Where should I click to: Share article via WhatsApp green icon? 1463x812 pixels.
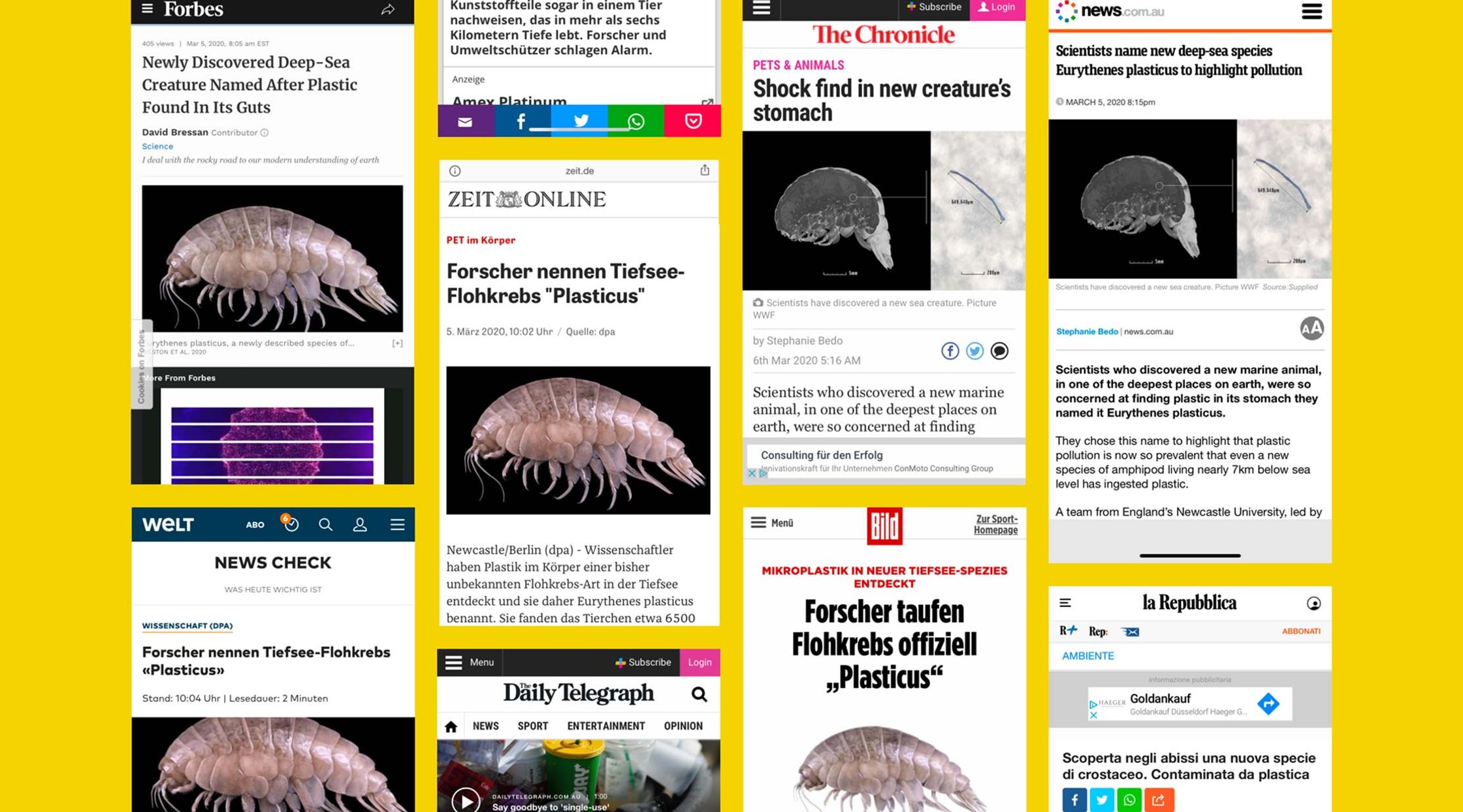pyautogui.click(x=636, y=121)
